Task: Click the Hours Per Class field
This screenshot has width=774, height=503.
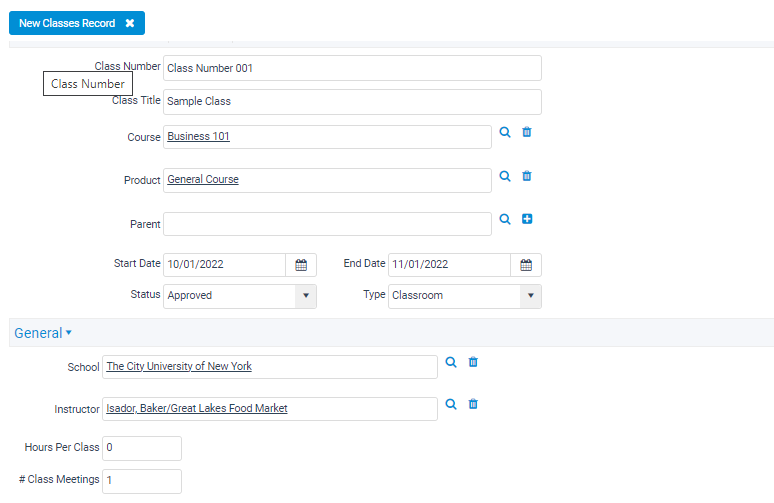Action: [x=142, y=448]
